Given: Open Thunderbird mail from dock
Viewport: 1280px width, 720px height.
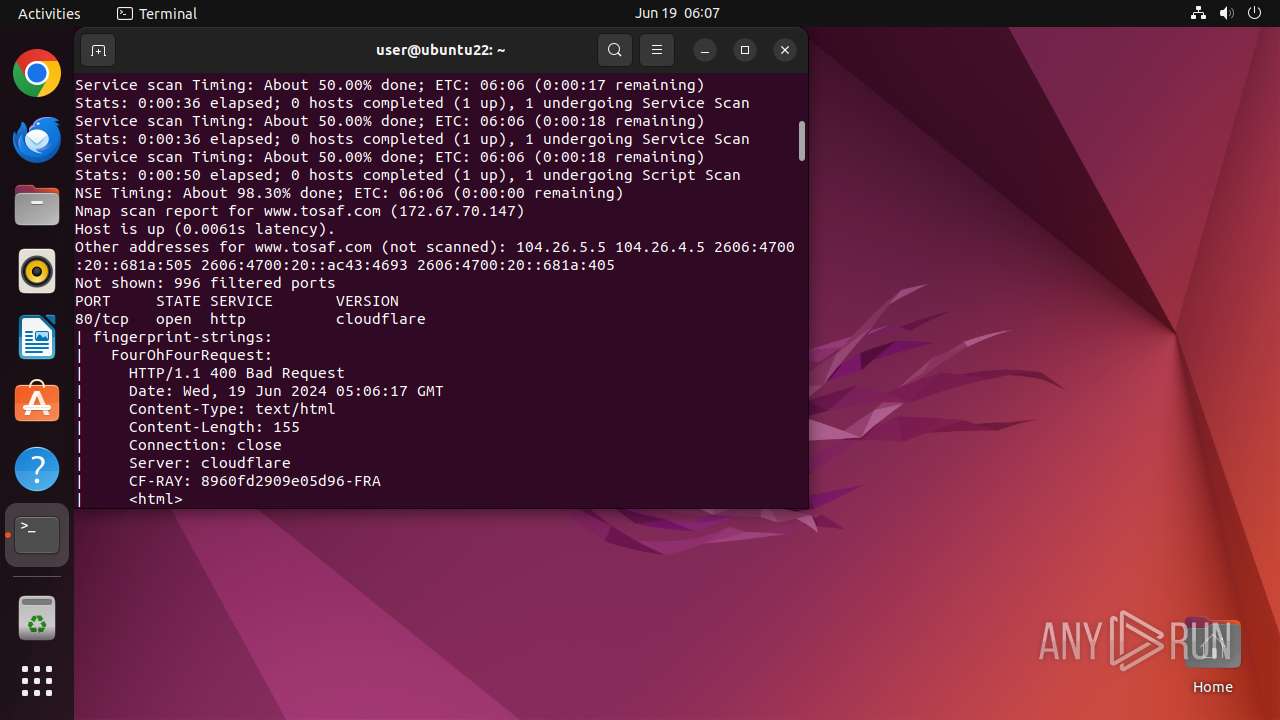Looking at the screenshot, I should tap(37, 139).
